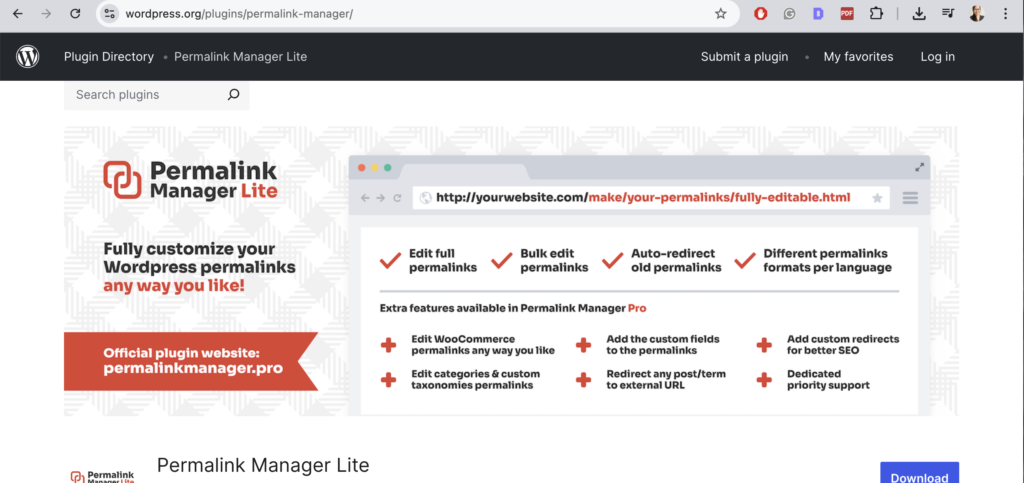This screenshot has width=1024, height=483.
Task: Show browser downloads
Action: pos(919,13)
